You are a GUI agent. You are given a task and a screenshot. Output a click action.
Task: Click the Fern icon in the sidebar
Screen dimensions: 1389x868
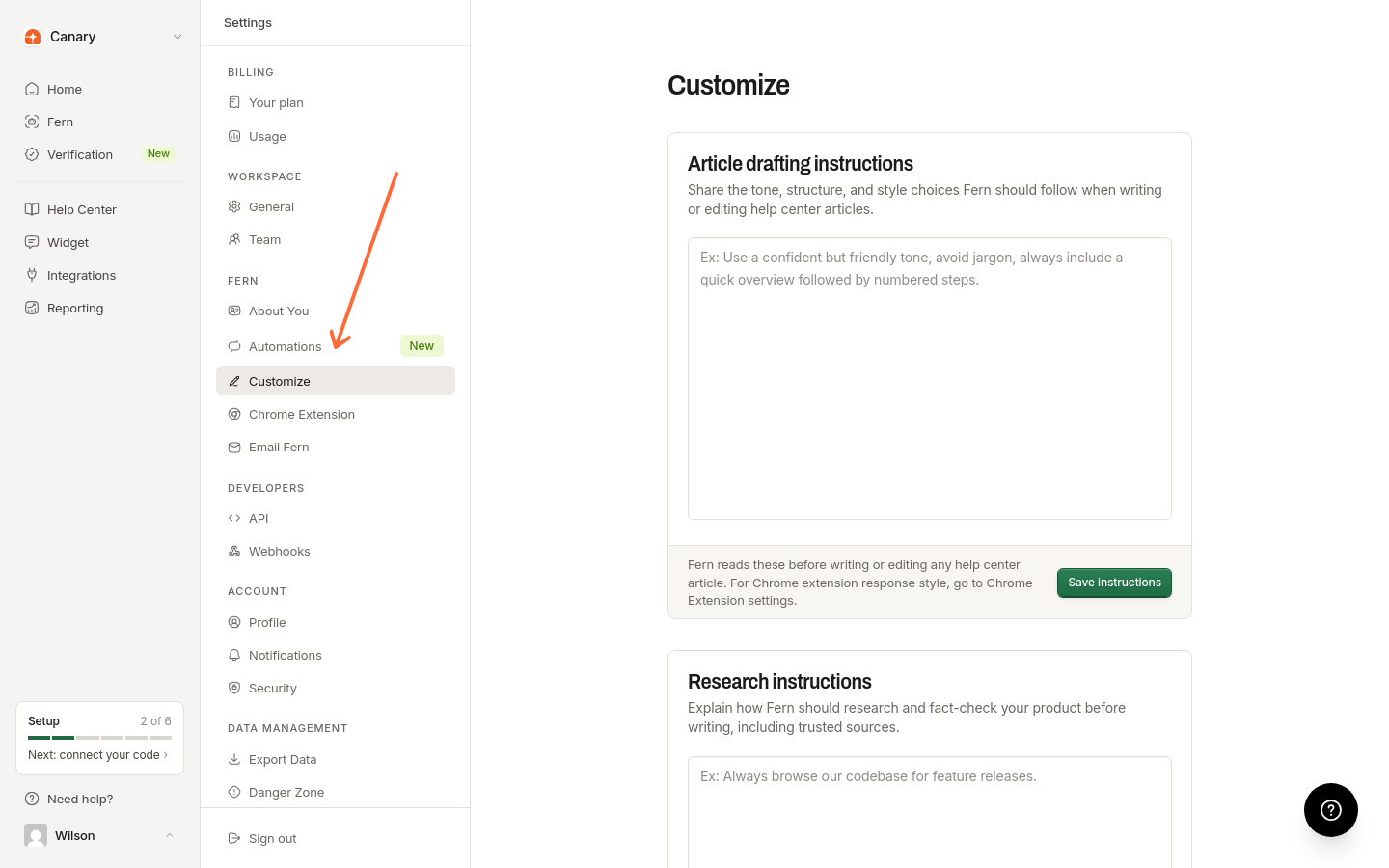tap(32, 122)
